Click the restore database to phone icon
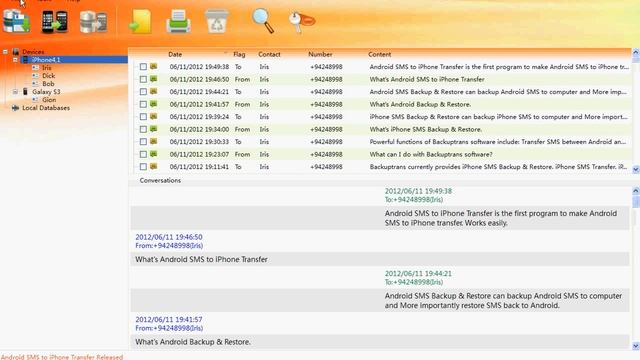Screen dimensions: 640x360 coord(93,22)
